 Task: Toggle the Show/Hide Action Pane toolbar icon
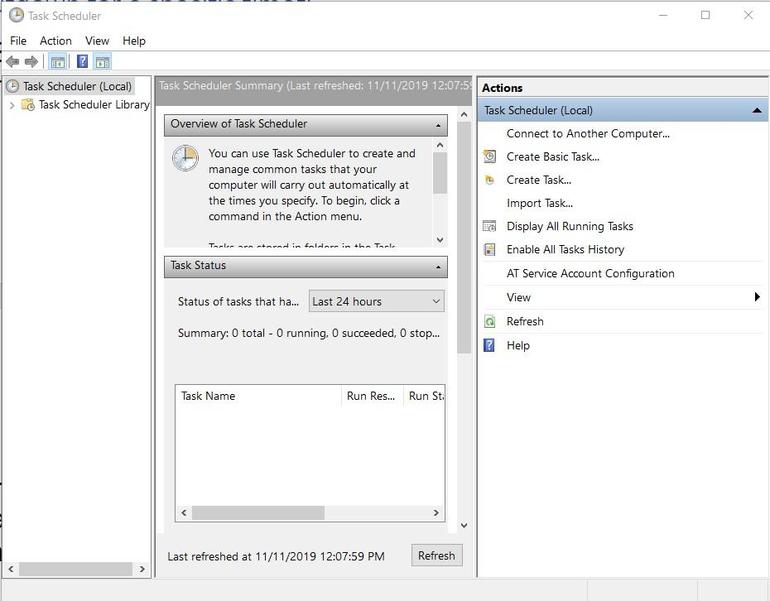point(103,62)
